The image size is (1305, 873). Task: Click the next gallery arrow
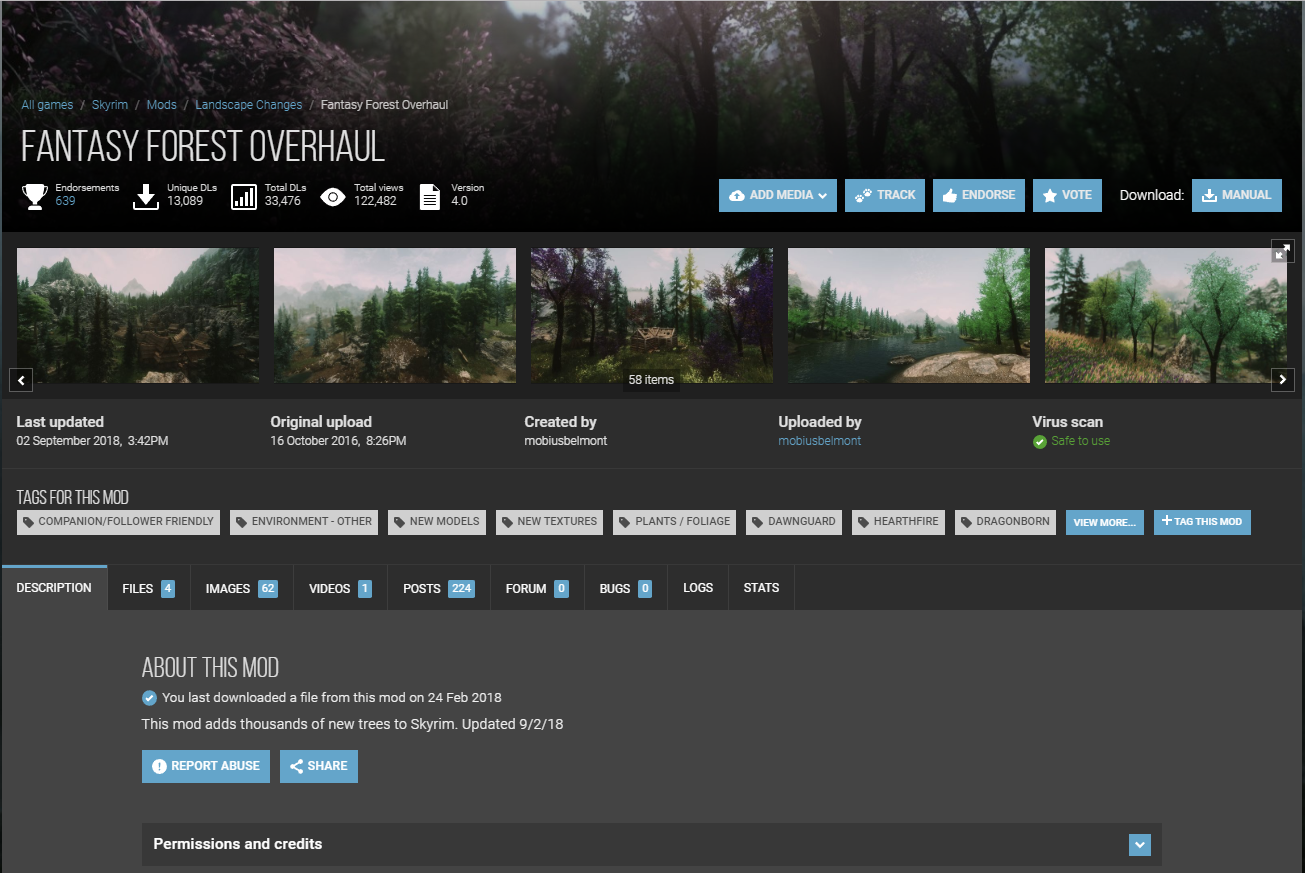click(x=1282, y=380)
